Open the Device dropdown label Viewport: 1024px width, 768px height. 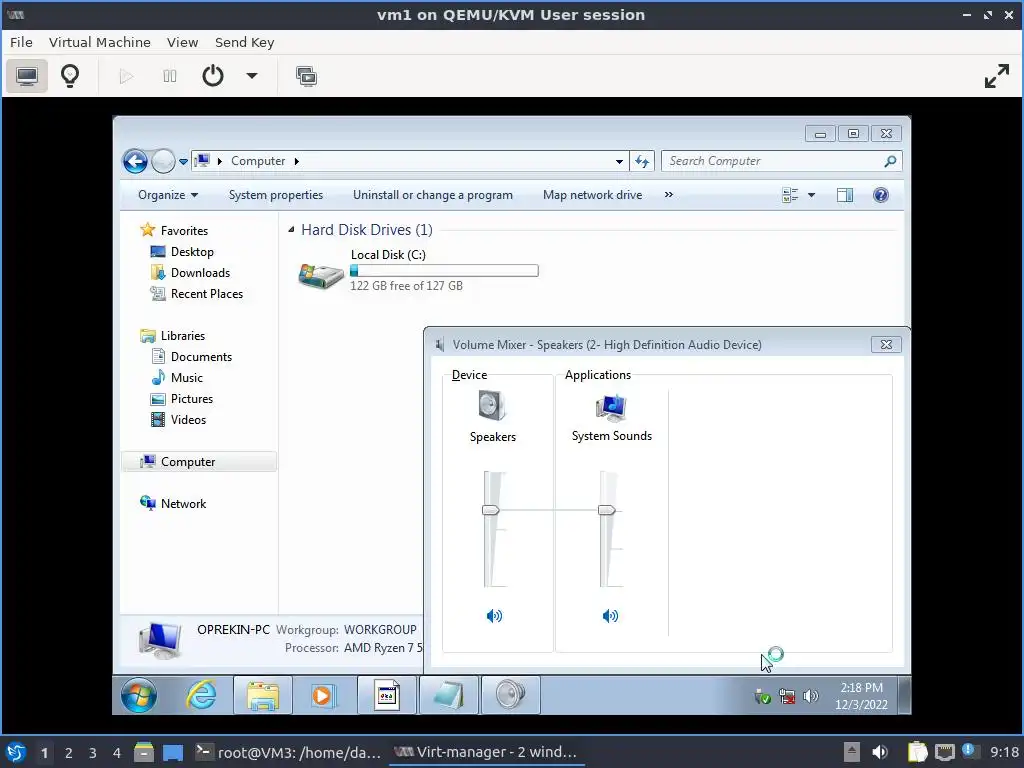(x=470, y=375)
